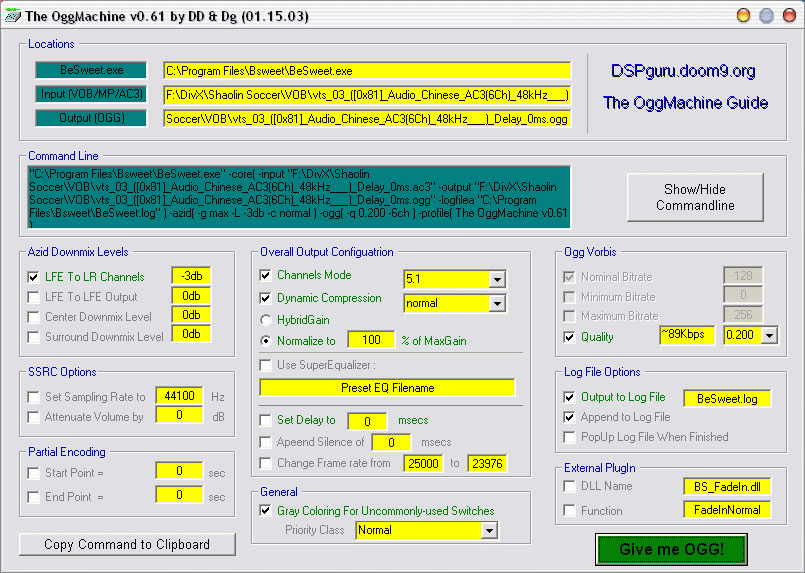
Task: Click the Output (OGG) button
Action: (x=91, y=118)
